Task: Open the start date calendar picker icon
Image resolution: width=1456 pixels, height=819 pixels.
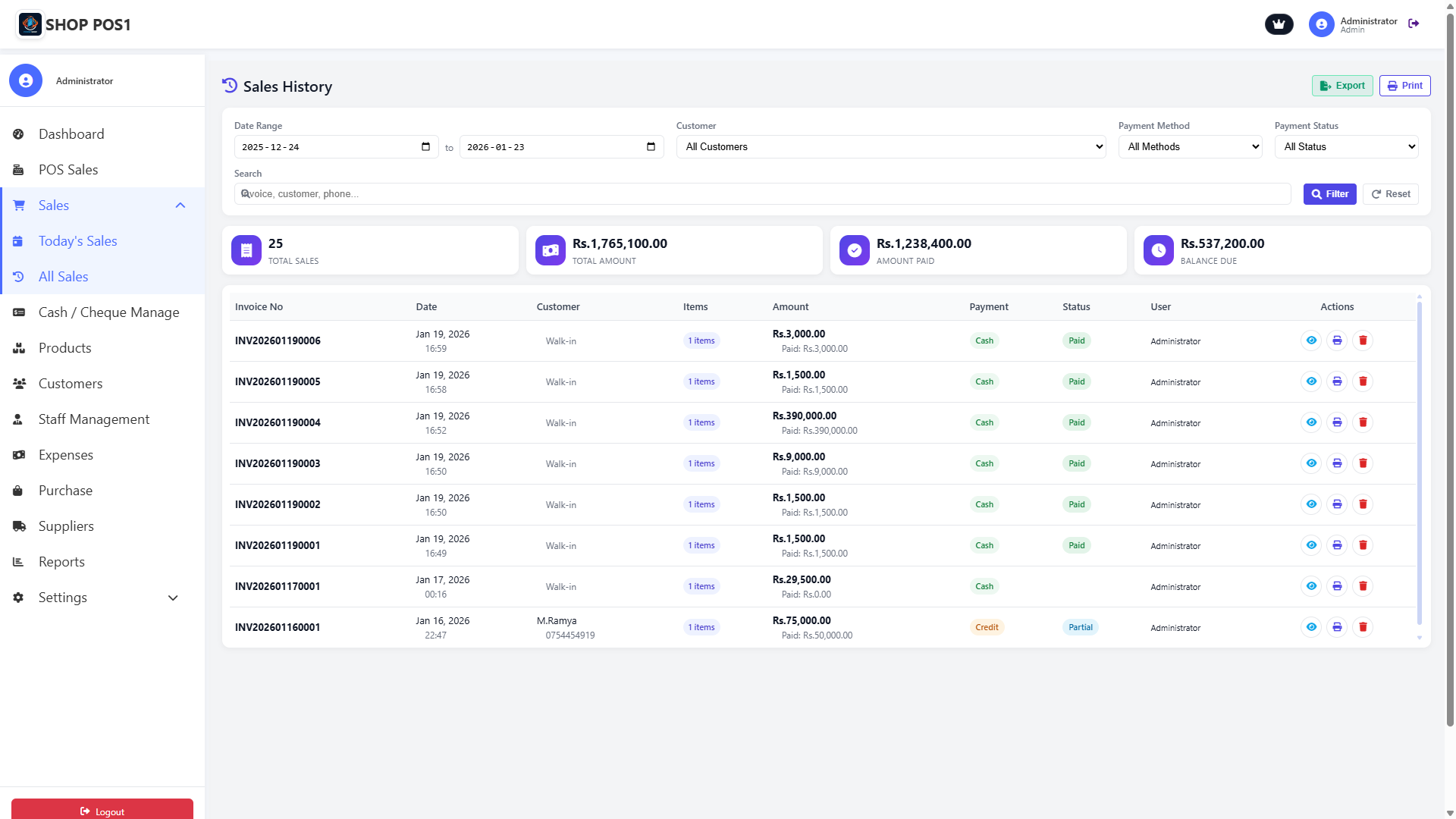Action: [x=425, y=147]
